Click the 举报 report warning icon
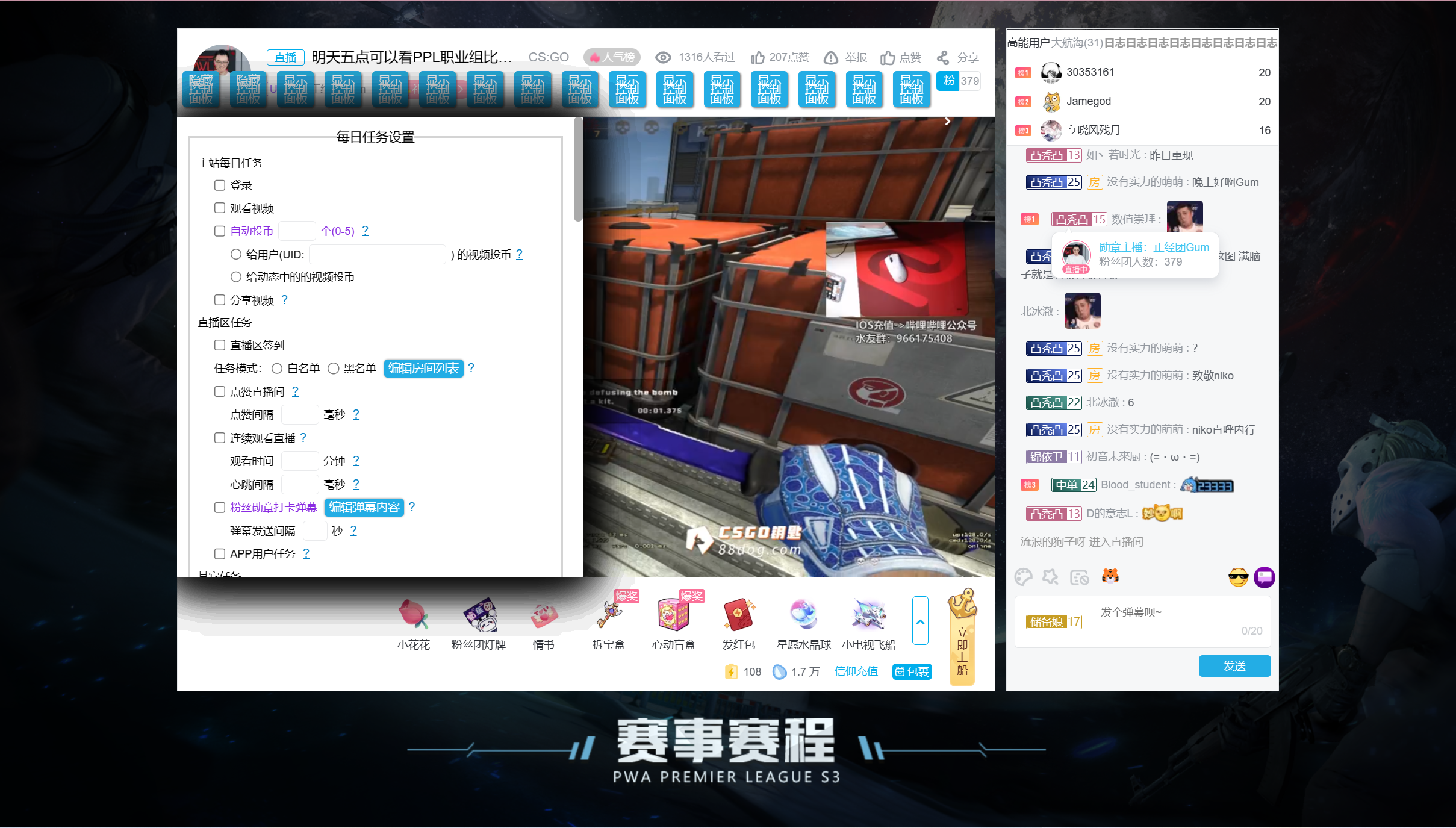This screenshot has width=1456, height=828. (831, 58)
